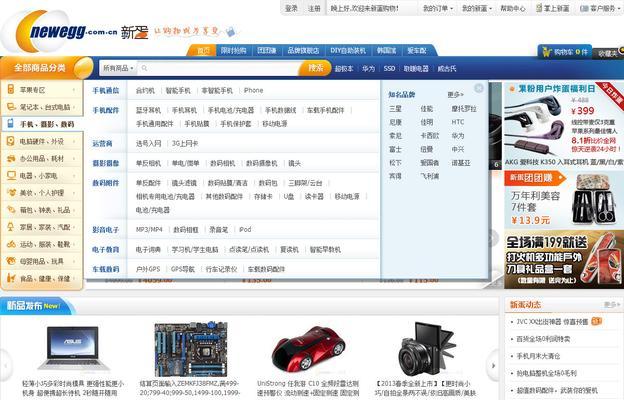Click the customer service icon

(x=584, y=8)
